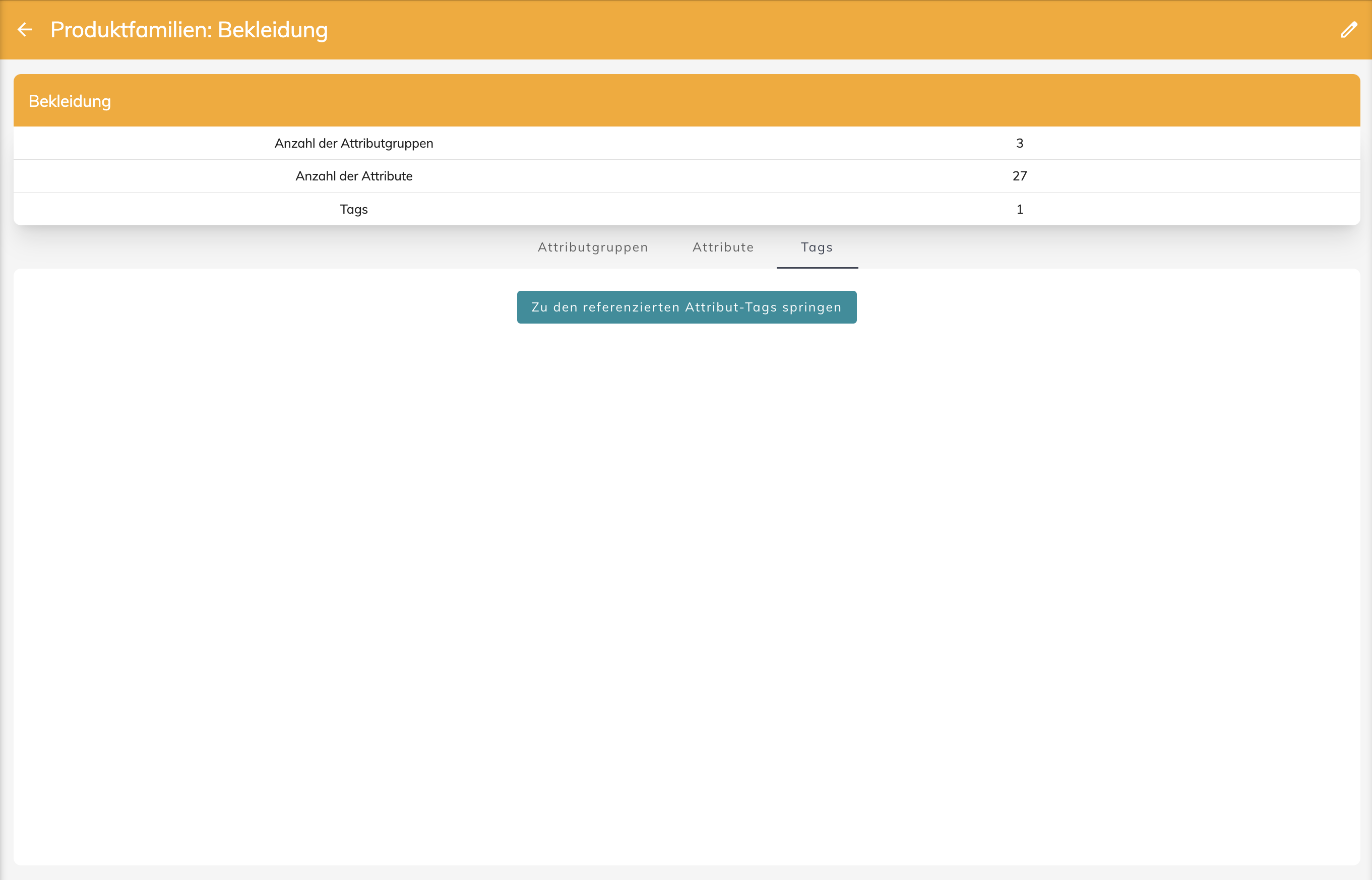Select the value 1 for tags
The width and height of the screenshot is (1372, 880).
(1020, 209)
